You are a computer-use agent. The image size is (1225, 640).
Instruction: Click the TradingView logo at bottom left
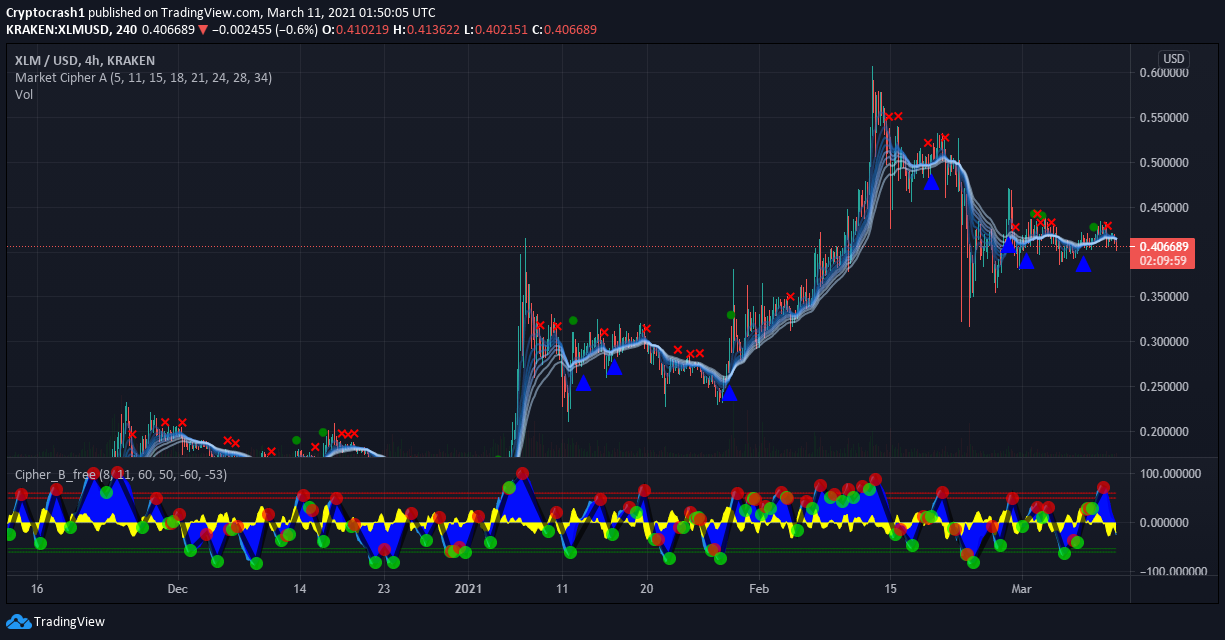point(56,622)
